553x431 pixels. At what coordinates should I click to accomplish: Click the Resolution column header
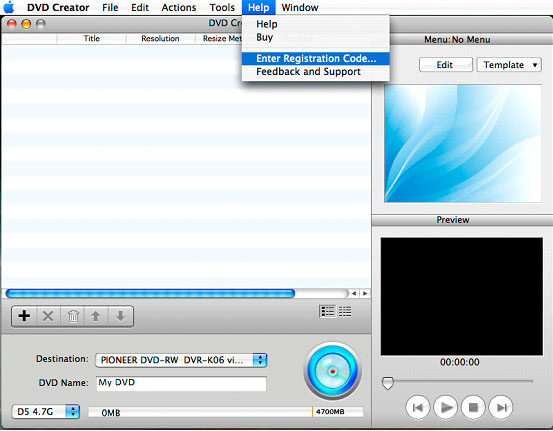[160, 38]
